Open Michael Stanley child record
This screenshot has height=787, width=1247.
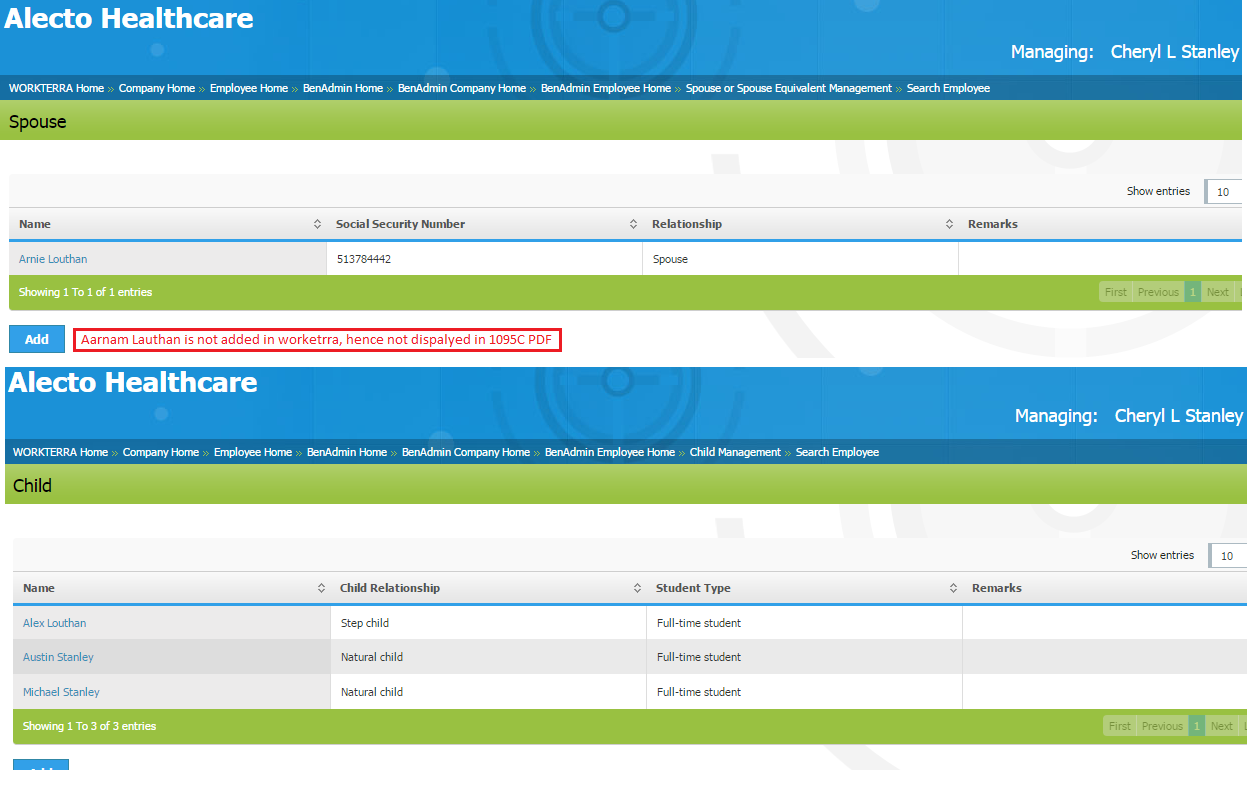click(61, 692)
